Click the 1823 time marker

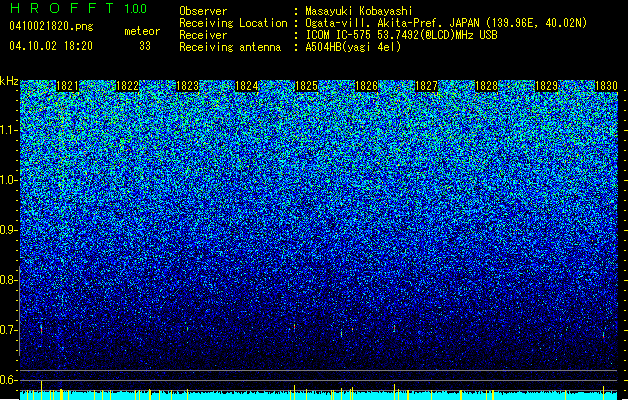pyautogui.click(x=187, y=86)
